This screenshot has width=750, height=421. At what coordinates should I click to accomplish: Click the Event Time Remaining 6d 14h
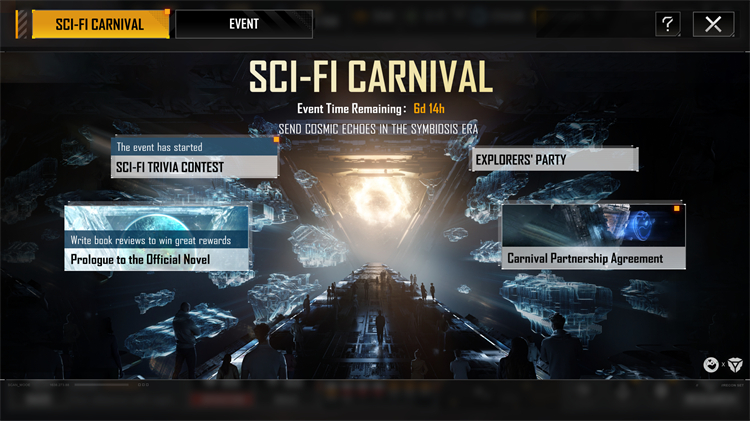pos(371,109)
